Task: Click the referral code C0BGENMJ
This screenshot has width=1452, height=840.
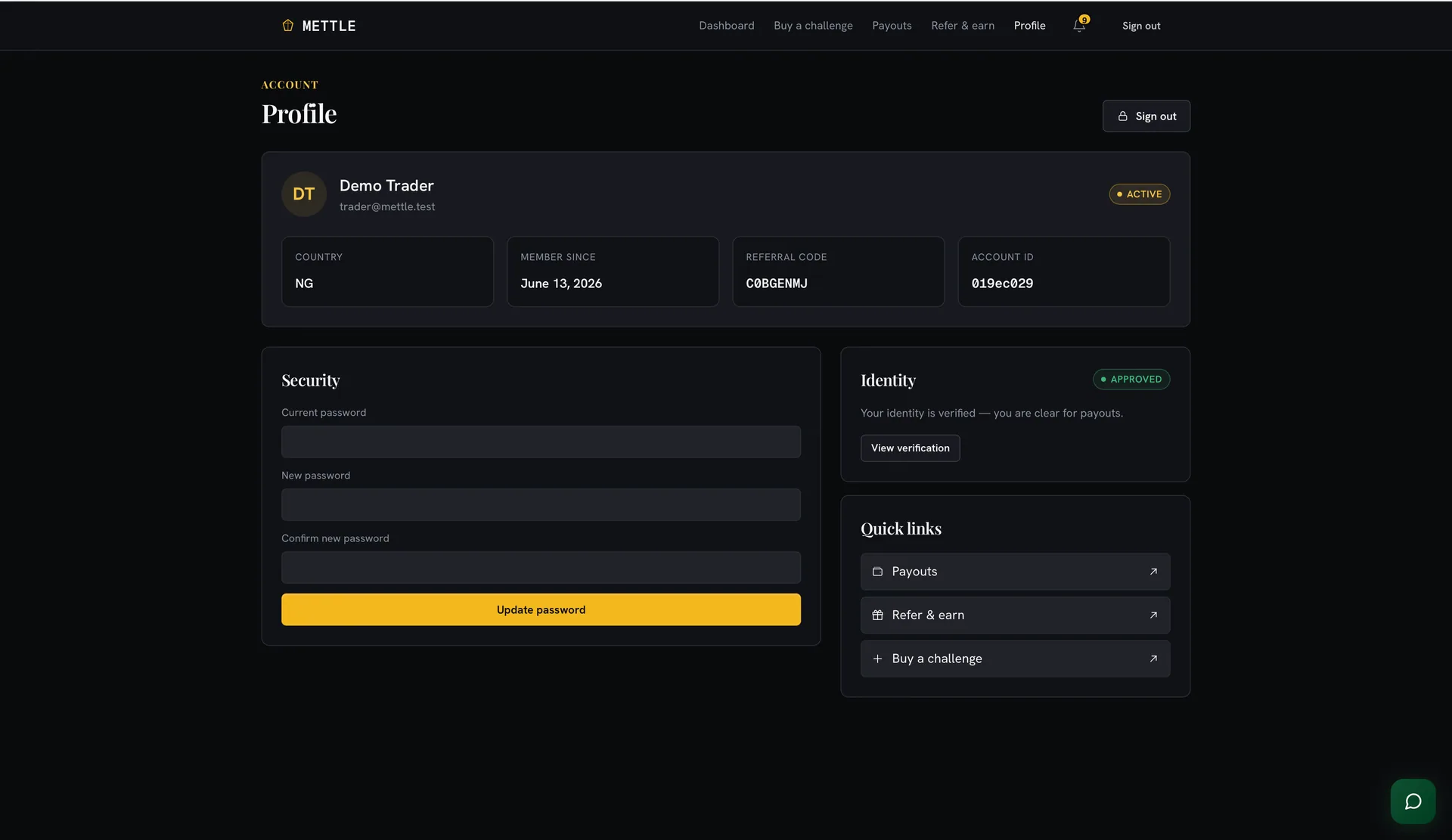Action: [777, 284]
